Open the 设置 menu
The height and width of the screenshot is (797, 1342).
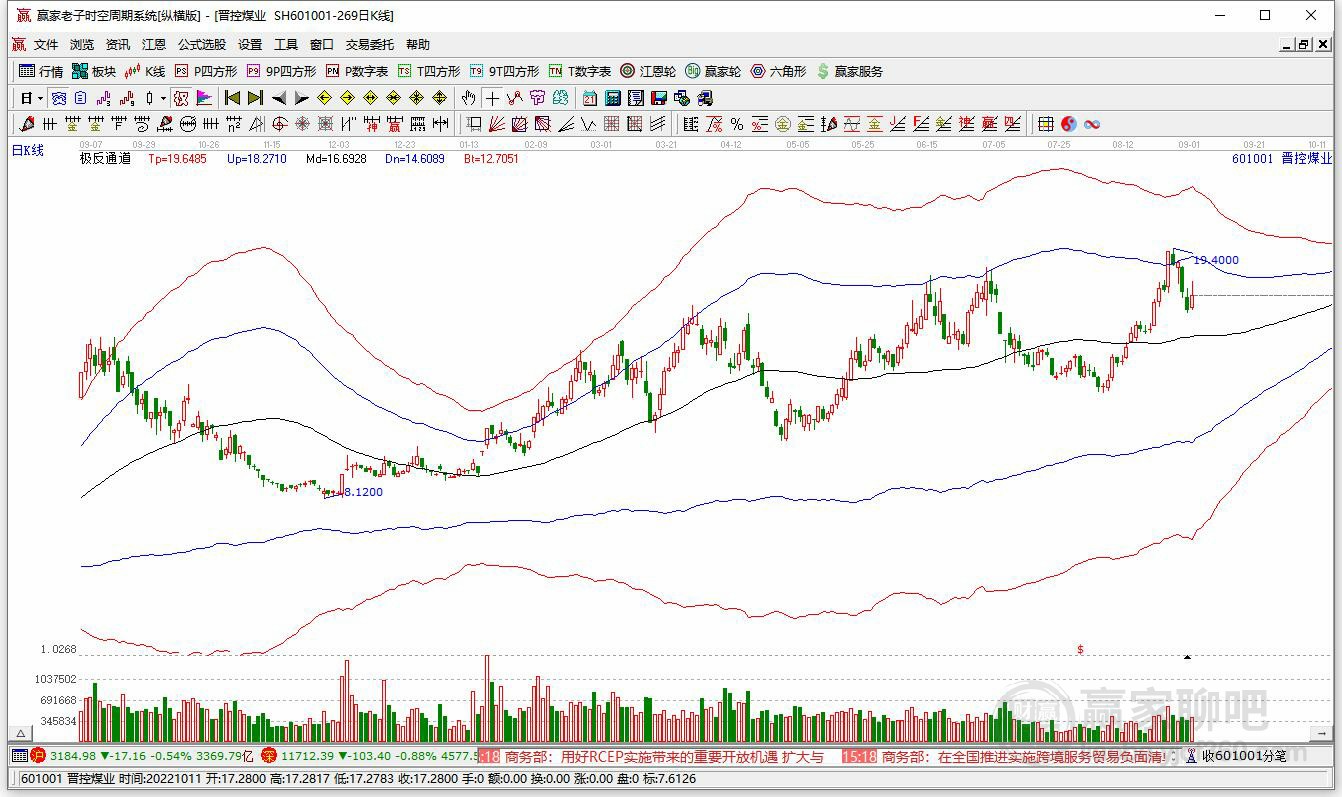pos(250,45)
